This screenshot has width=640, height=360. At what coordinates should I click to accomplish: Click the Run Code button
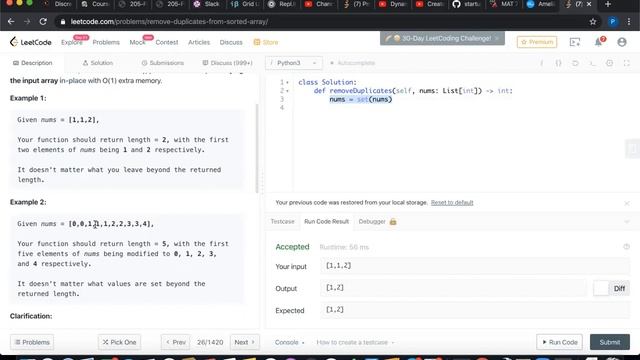[559, 342]
